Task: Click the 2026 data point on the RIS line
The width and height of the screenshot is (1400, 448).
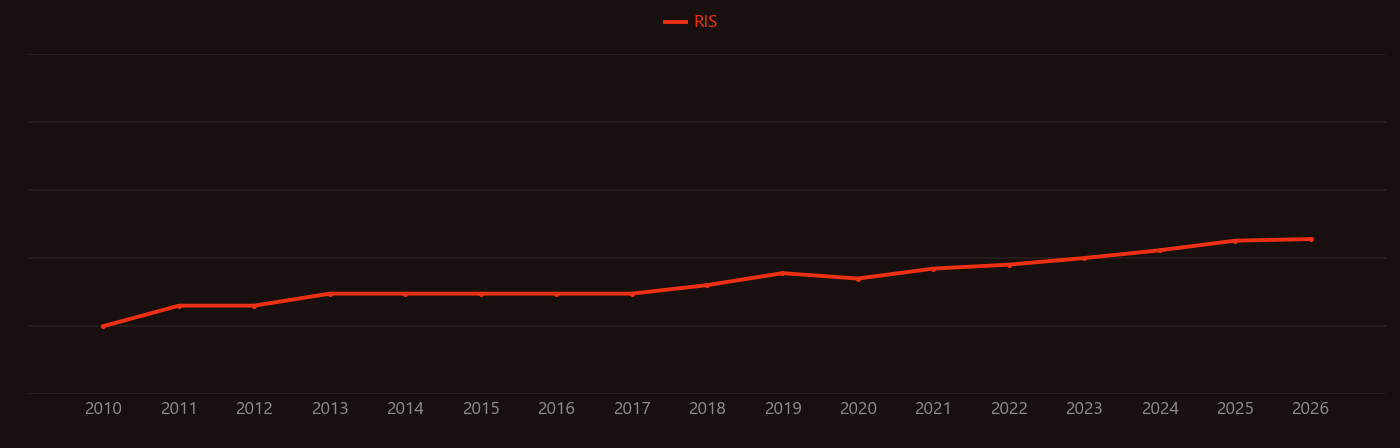Action: coord(1311,239)
